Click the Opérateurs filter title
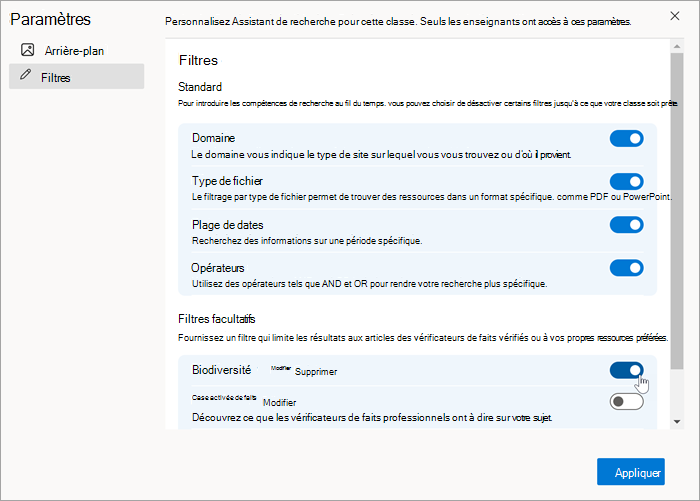This screenshot has height=501, width=700. [218, 268]
